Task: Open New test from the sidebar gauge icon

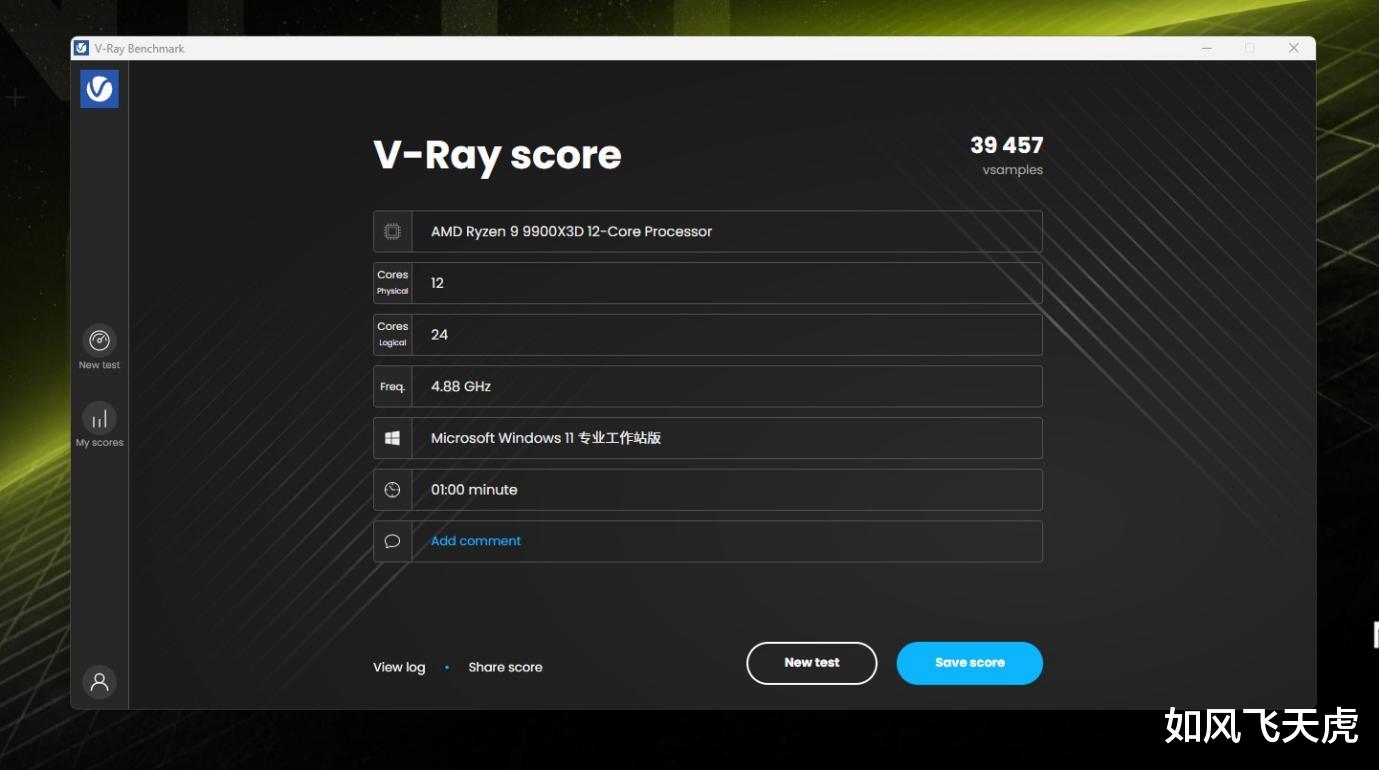Action: [99, 341]
